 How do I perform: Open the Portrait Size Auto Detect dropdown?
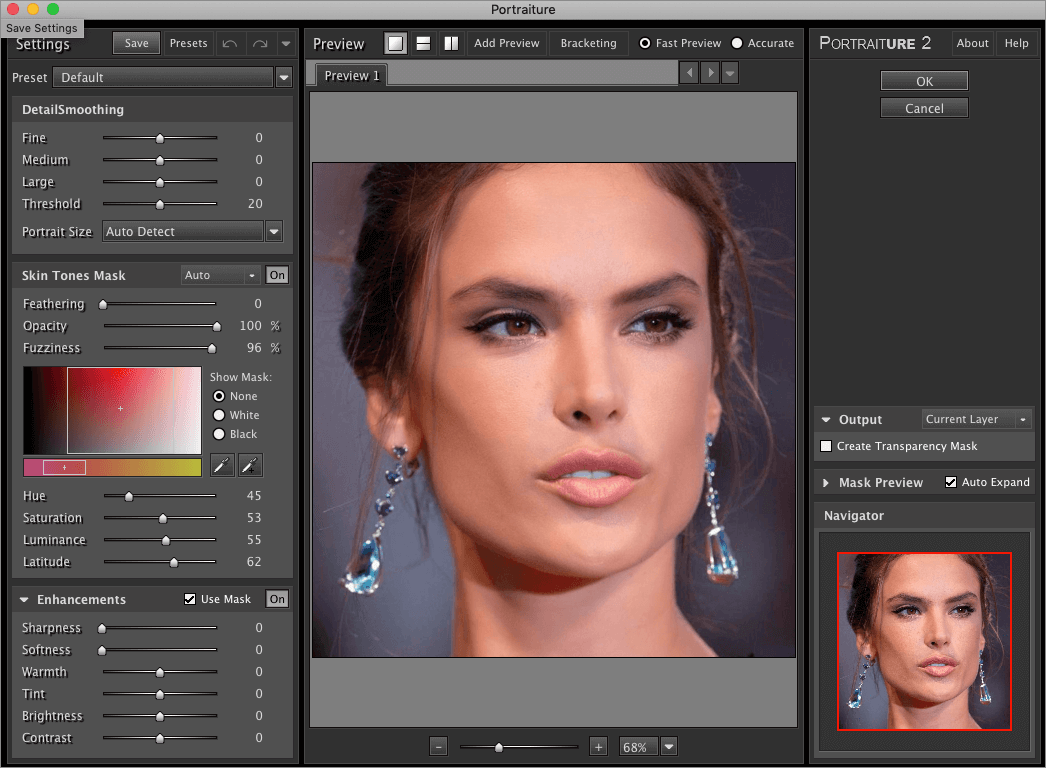click(273, 231)
